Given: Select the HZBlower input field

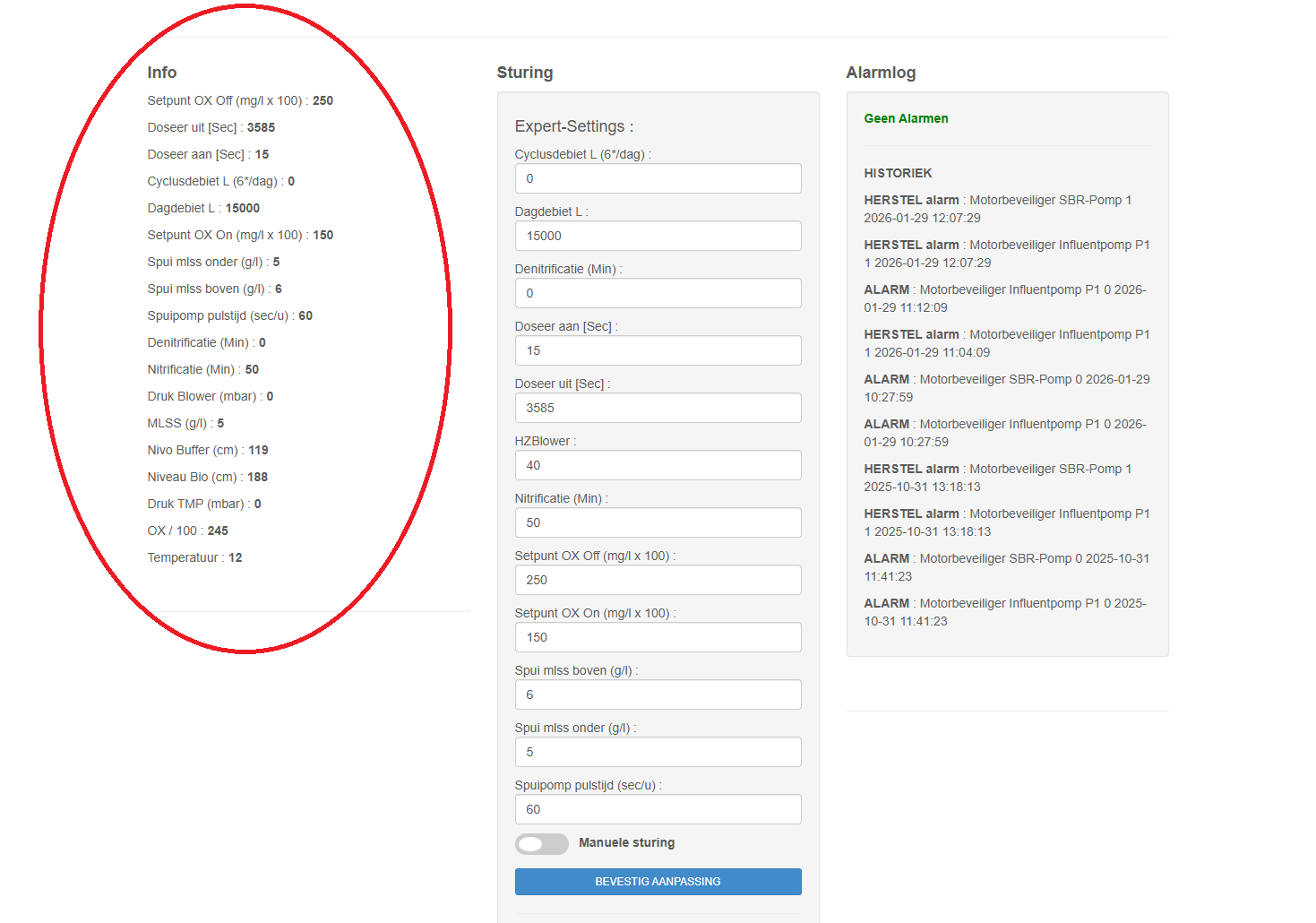Looking at the screenshot, I should [x=658, y=465].
